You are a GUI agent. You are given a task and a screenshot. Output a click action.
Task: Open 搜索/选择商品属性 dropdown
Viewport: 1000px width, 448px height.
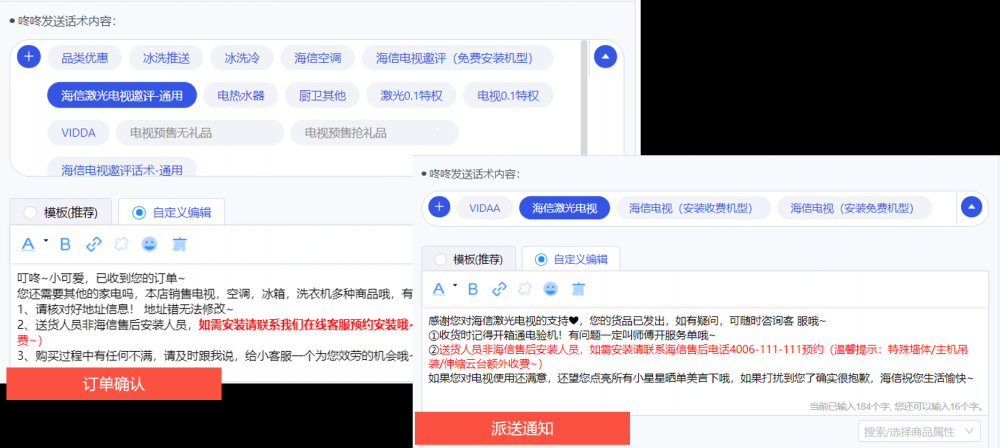tap(919, 431)
